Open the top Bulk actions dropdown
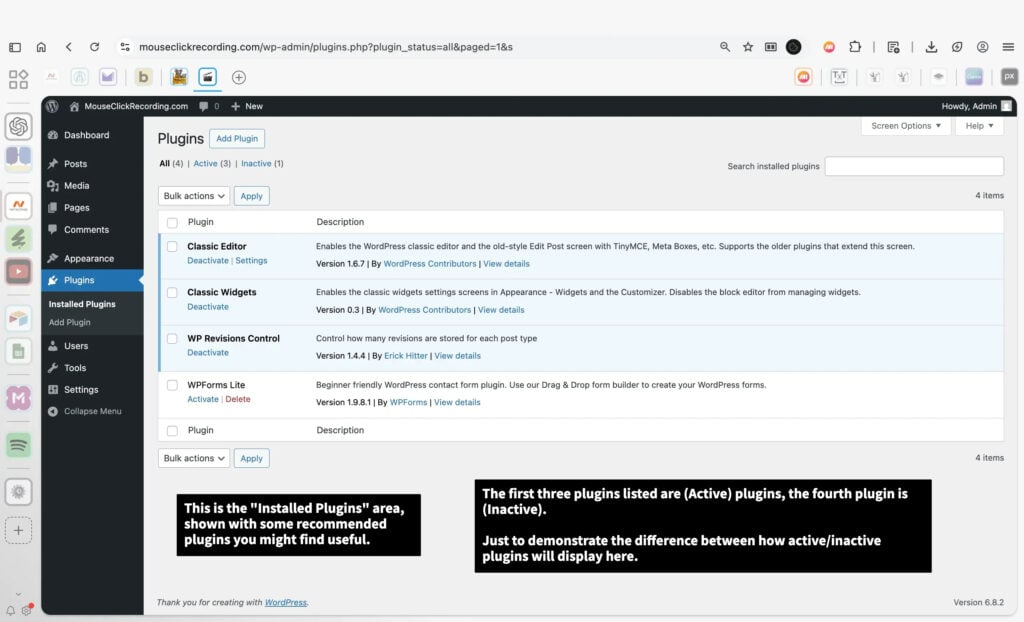 [x=193, y=196]
